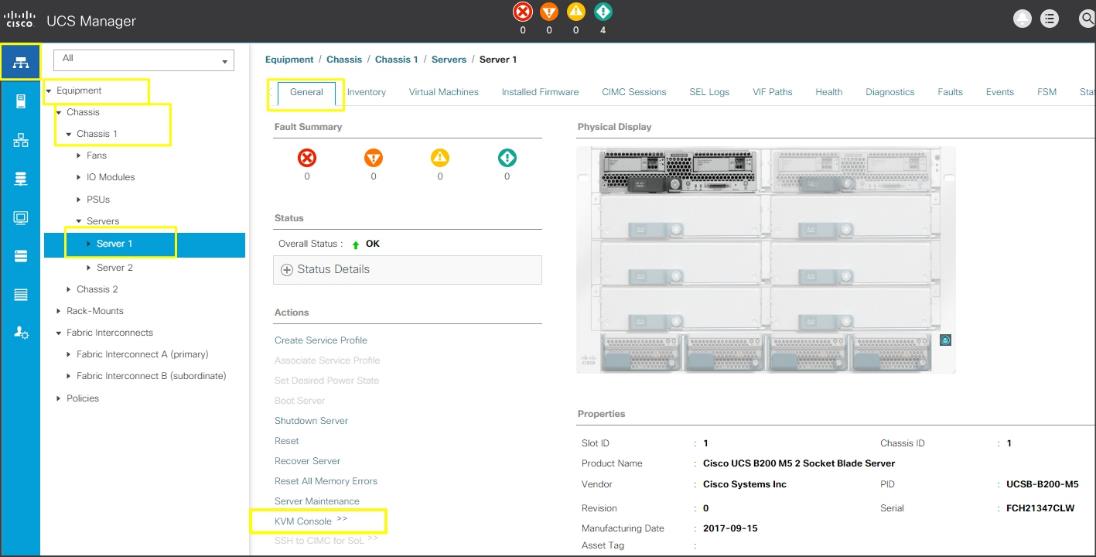Viewport: 1096px width, 557px height.
Task: Switch to the Installed Firmware tab
Action: (x=540, y=92)
